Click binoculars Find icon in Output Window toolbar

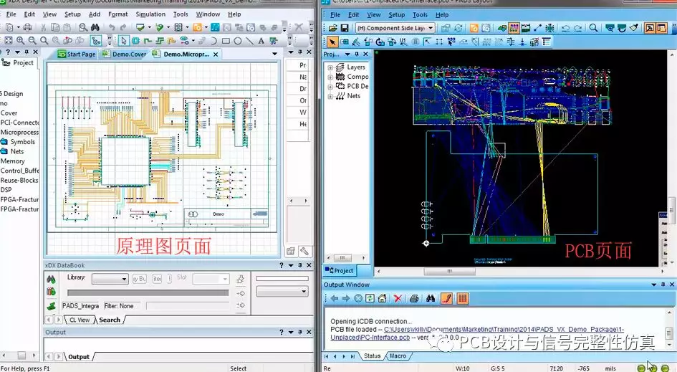(x=430, y=298)
